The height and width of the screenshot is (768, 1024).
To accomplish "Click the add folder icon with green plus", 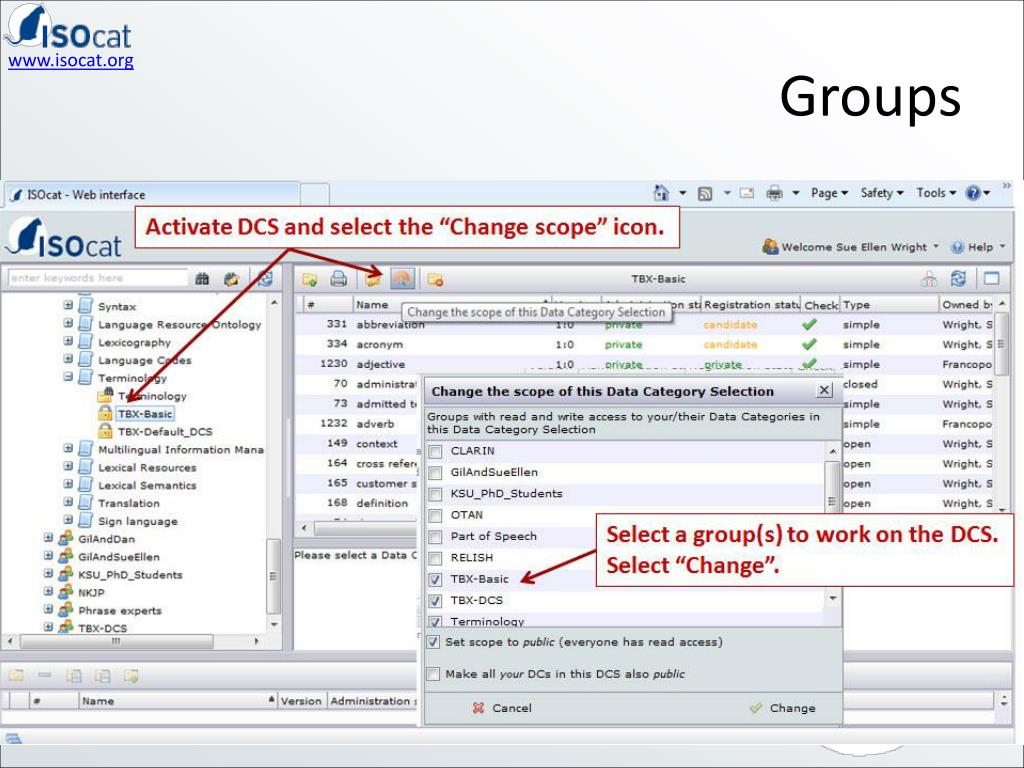I will point(310,279).
